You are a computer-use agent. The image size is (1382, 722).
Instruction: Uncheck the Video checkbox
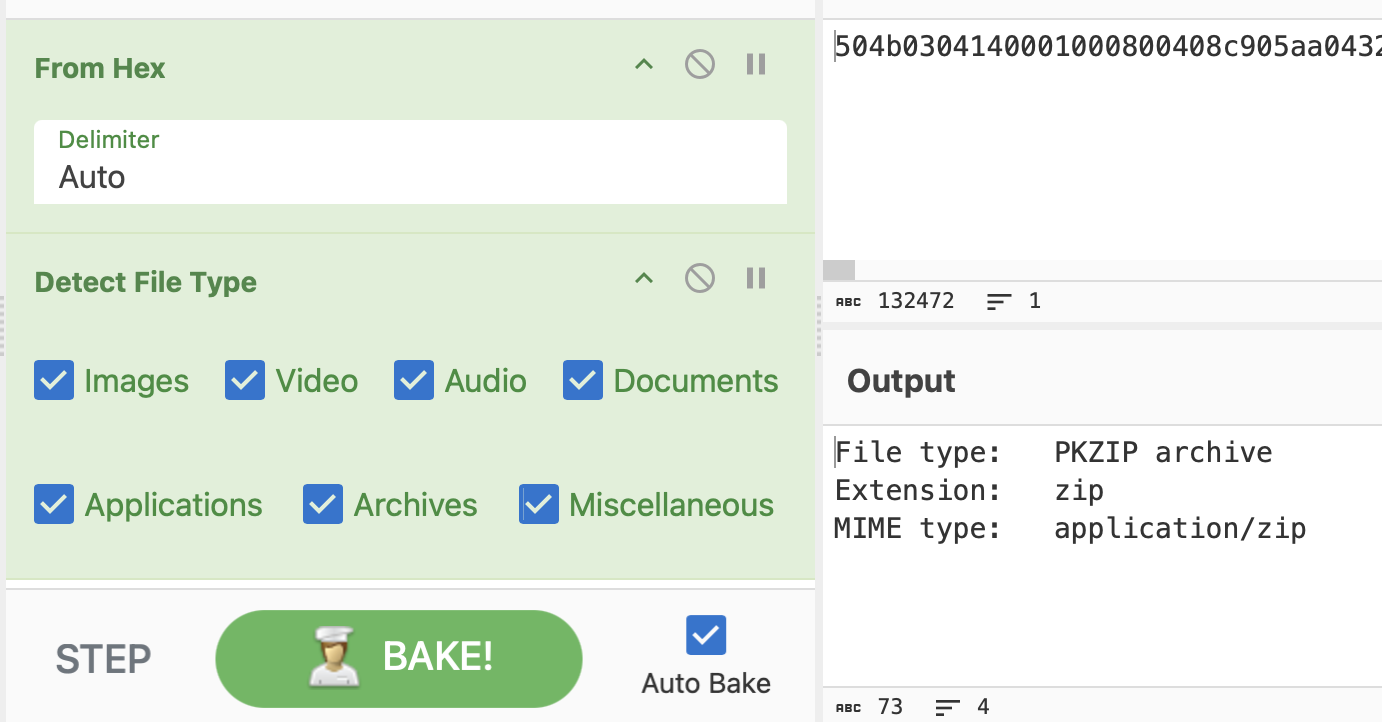245,381
